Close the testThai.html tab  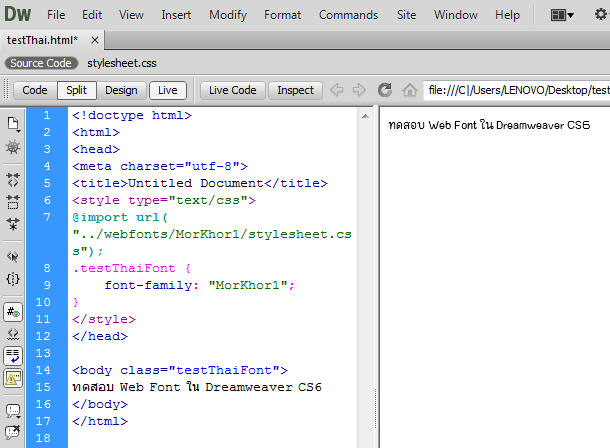coord(95,40)
